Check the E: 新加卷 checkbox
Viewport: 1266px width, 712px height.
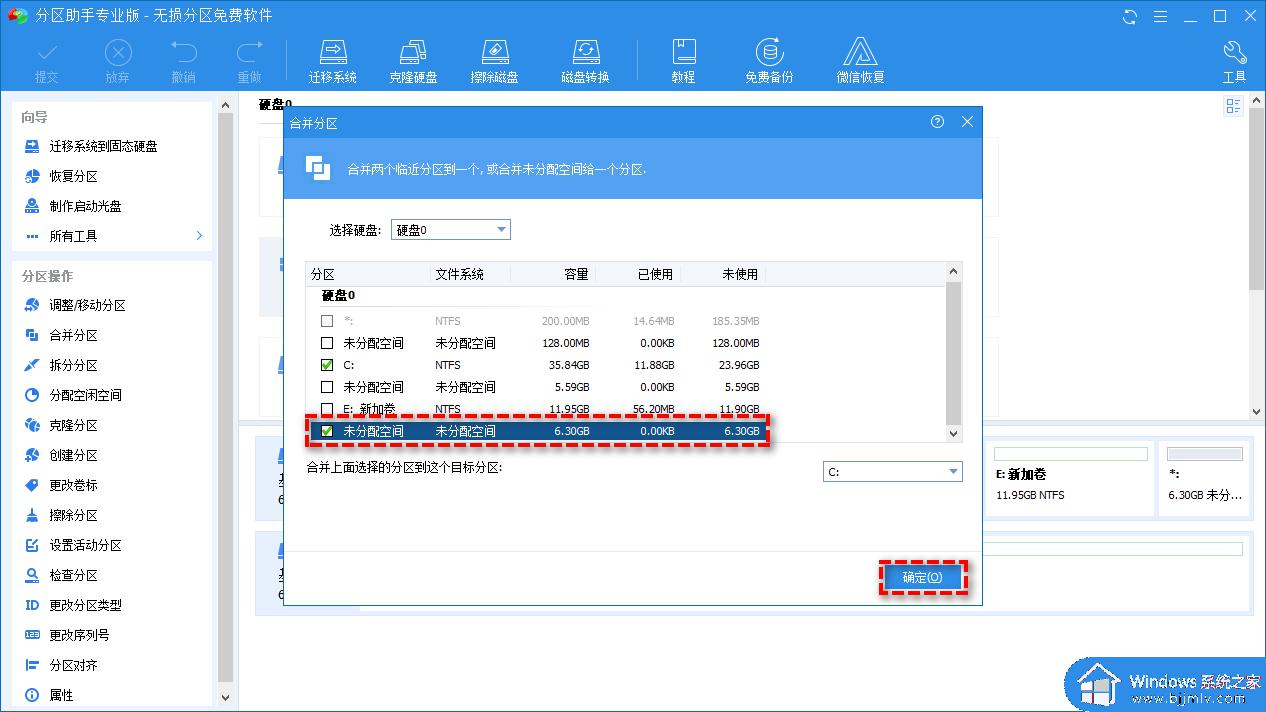point(327,409)
